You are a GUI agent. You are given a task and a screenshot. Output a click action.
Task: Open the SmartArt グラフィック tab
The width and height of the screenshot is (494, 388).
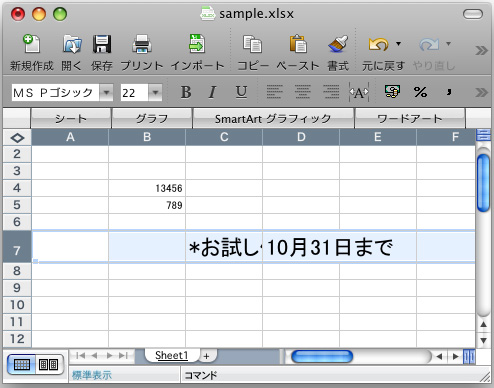click(x=273, y=118)
